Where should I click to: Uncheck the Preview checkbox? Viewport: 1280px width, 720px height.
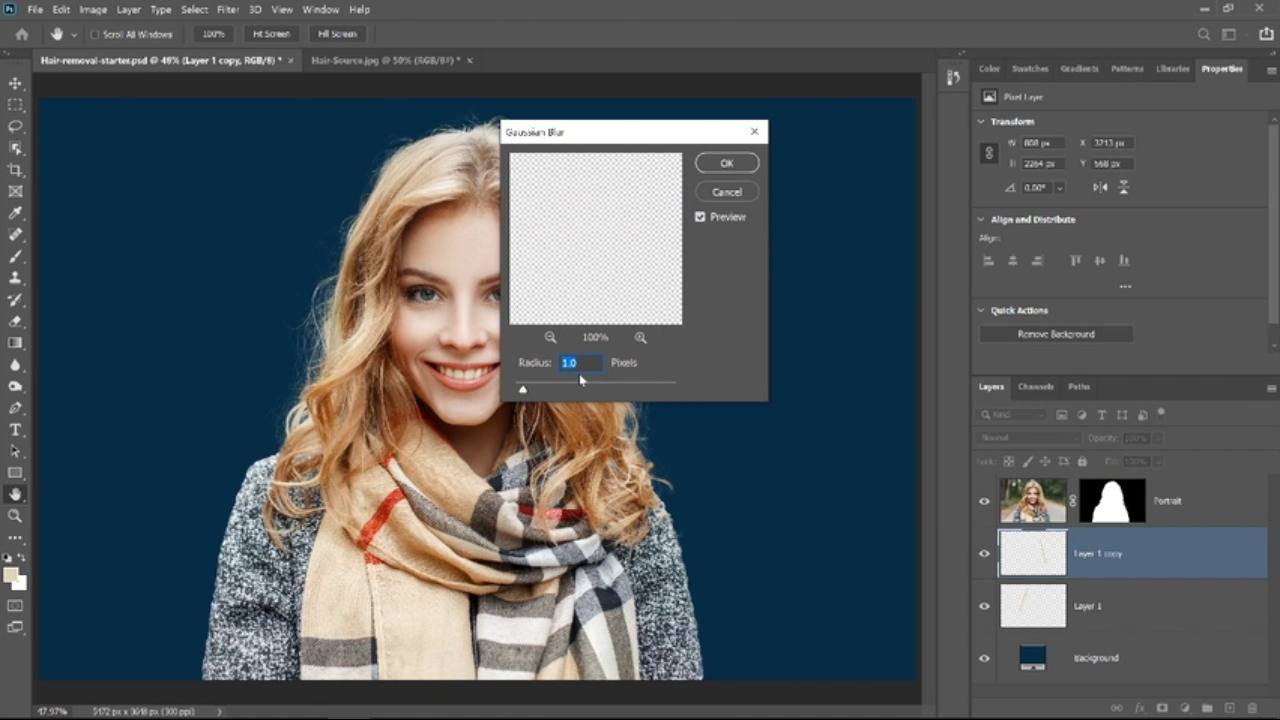700,217
